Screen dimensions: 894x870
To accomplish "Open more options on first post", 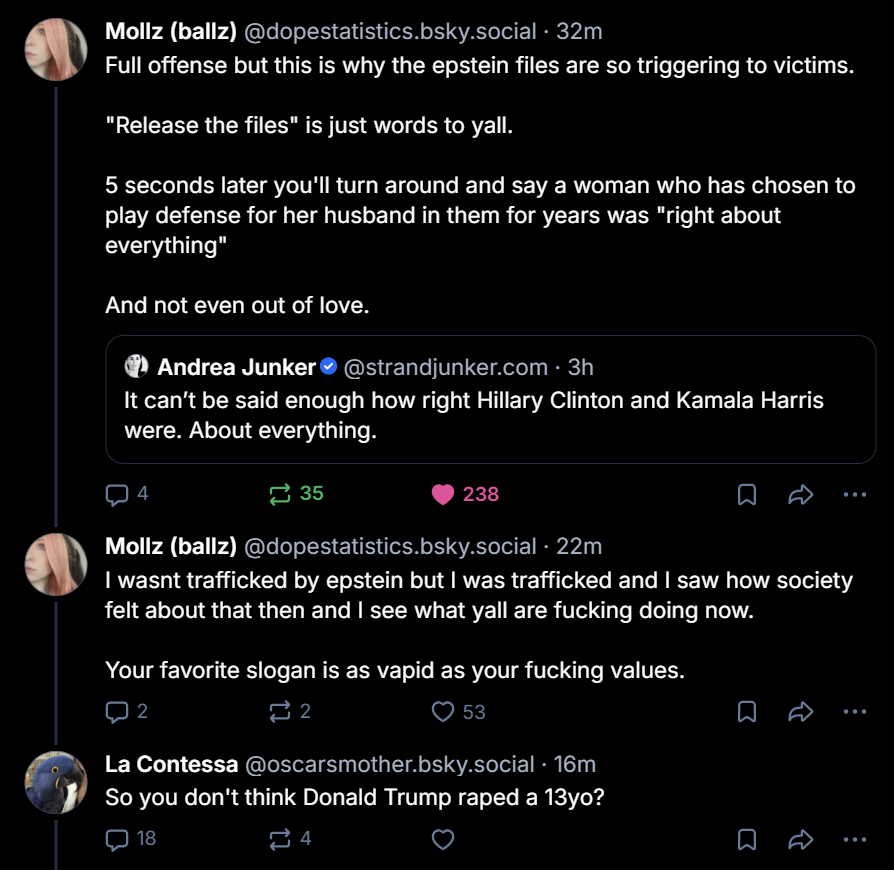I will (854, 494).
